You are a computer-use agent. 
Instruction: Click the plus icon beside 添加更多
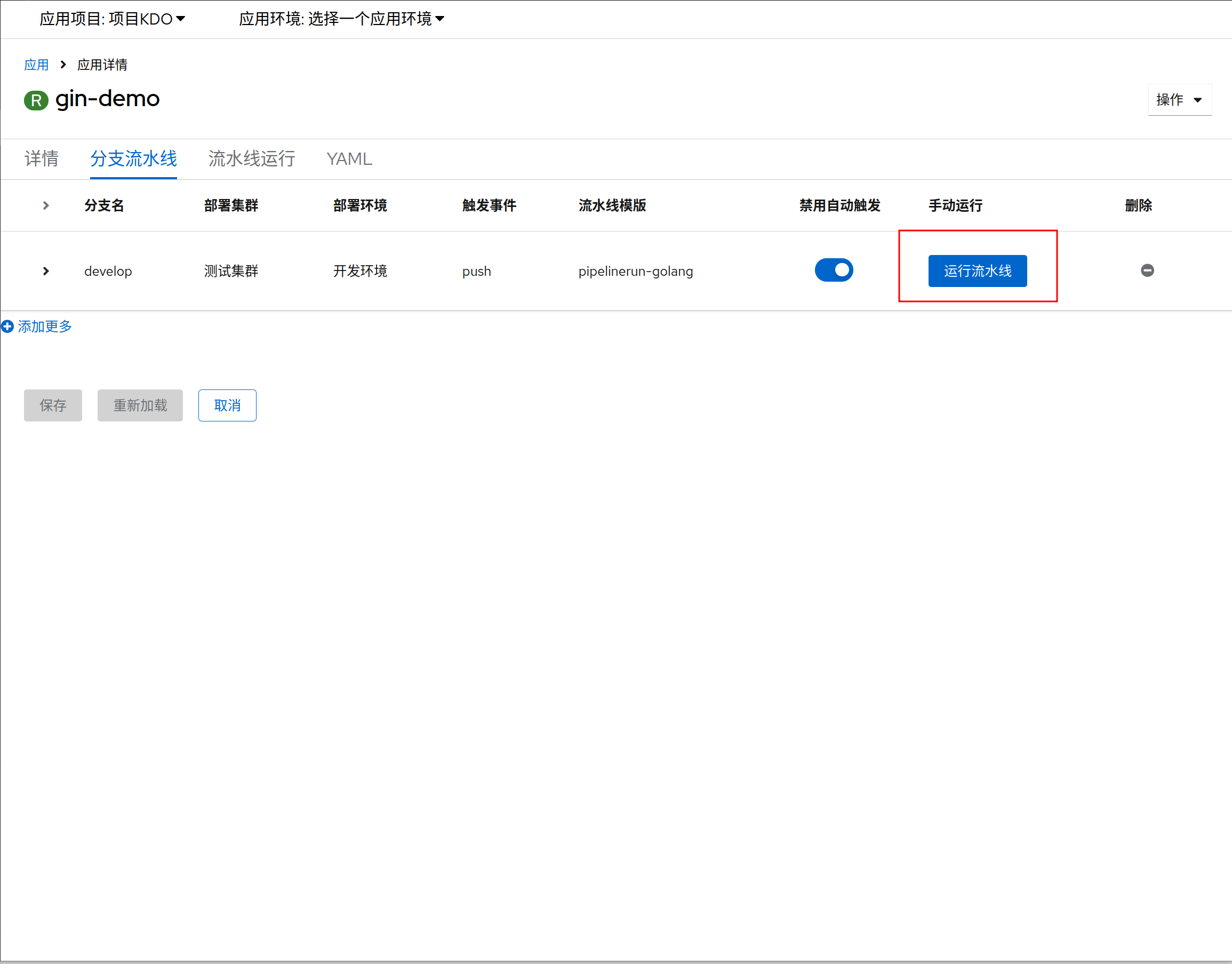click(7, 326)
